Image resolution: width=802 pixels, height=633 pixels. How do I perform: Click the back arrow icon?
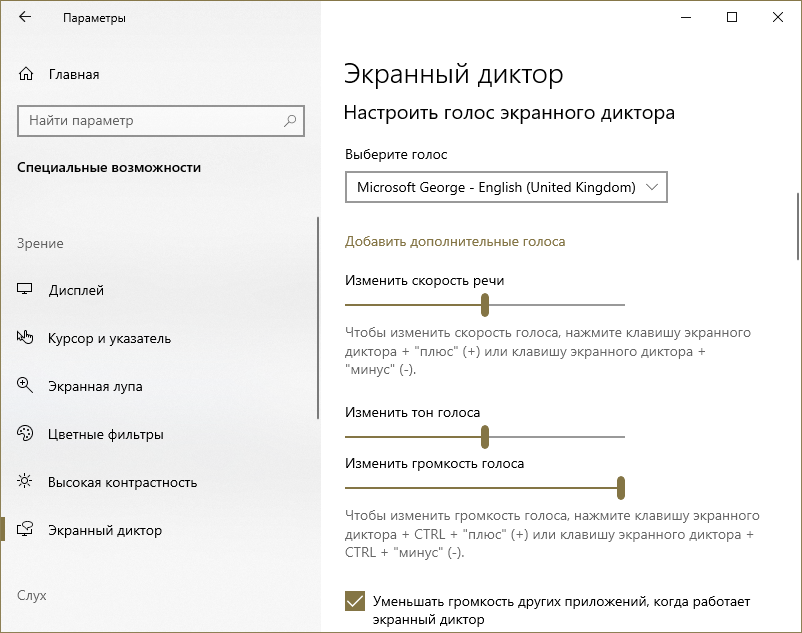(x=25, y=17)
